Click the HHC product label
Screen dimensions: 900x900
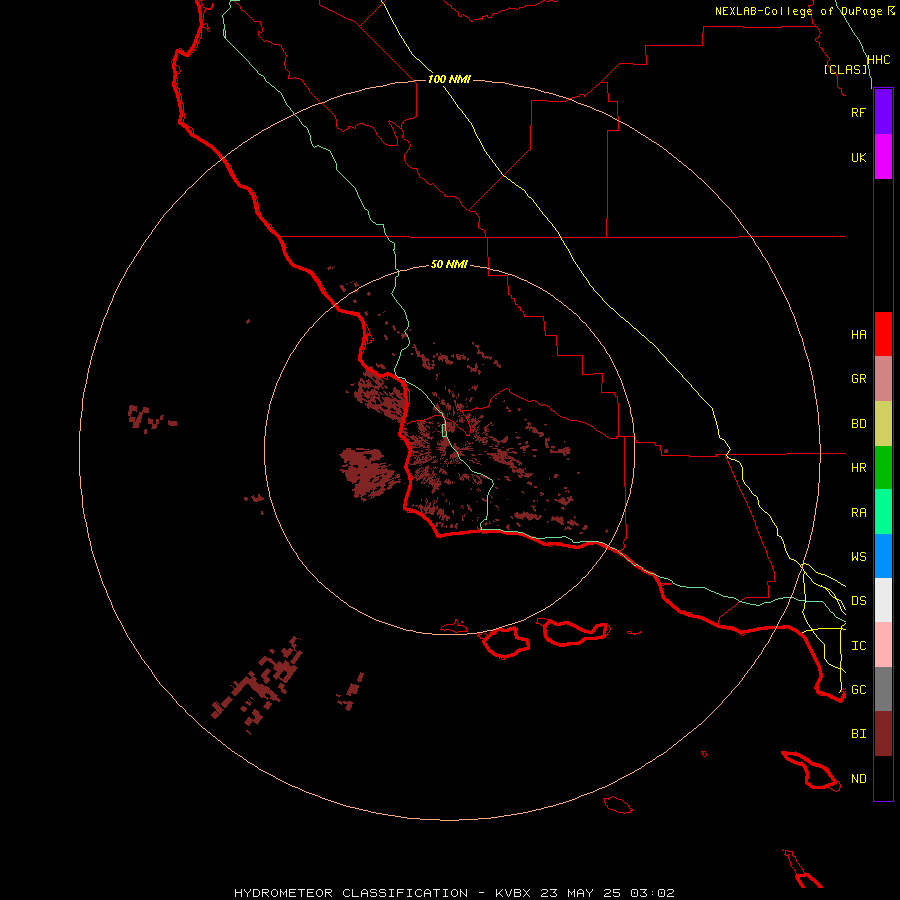878,60
